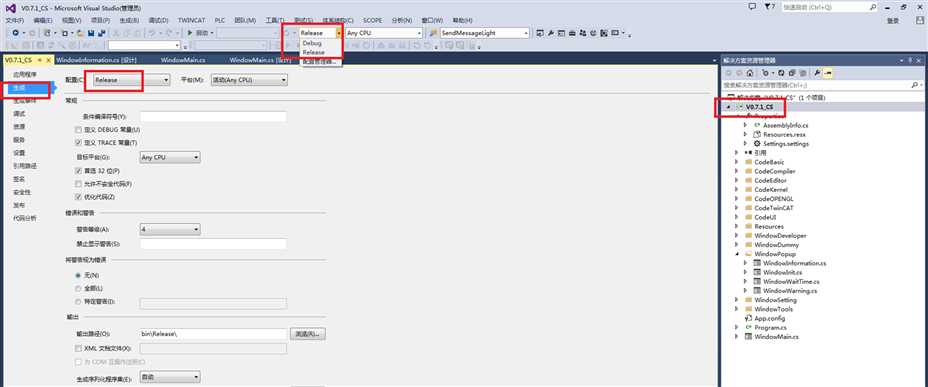
Task: Open the SCOPE menu
Action: point(372,20)
